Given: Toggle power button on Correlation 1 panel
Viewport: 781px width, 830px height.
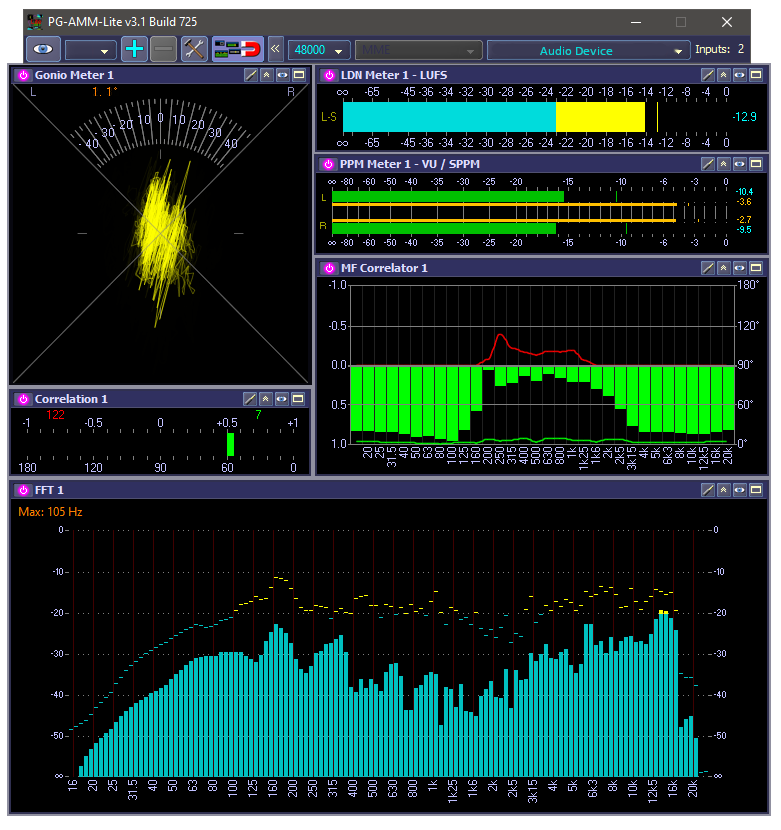Looking at the screenshot, I should tap(23, 399).
